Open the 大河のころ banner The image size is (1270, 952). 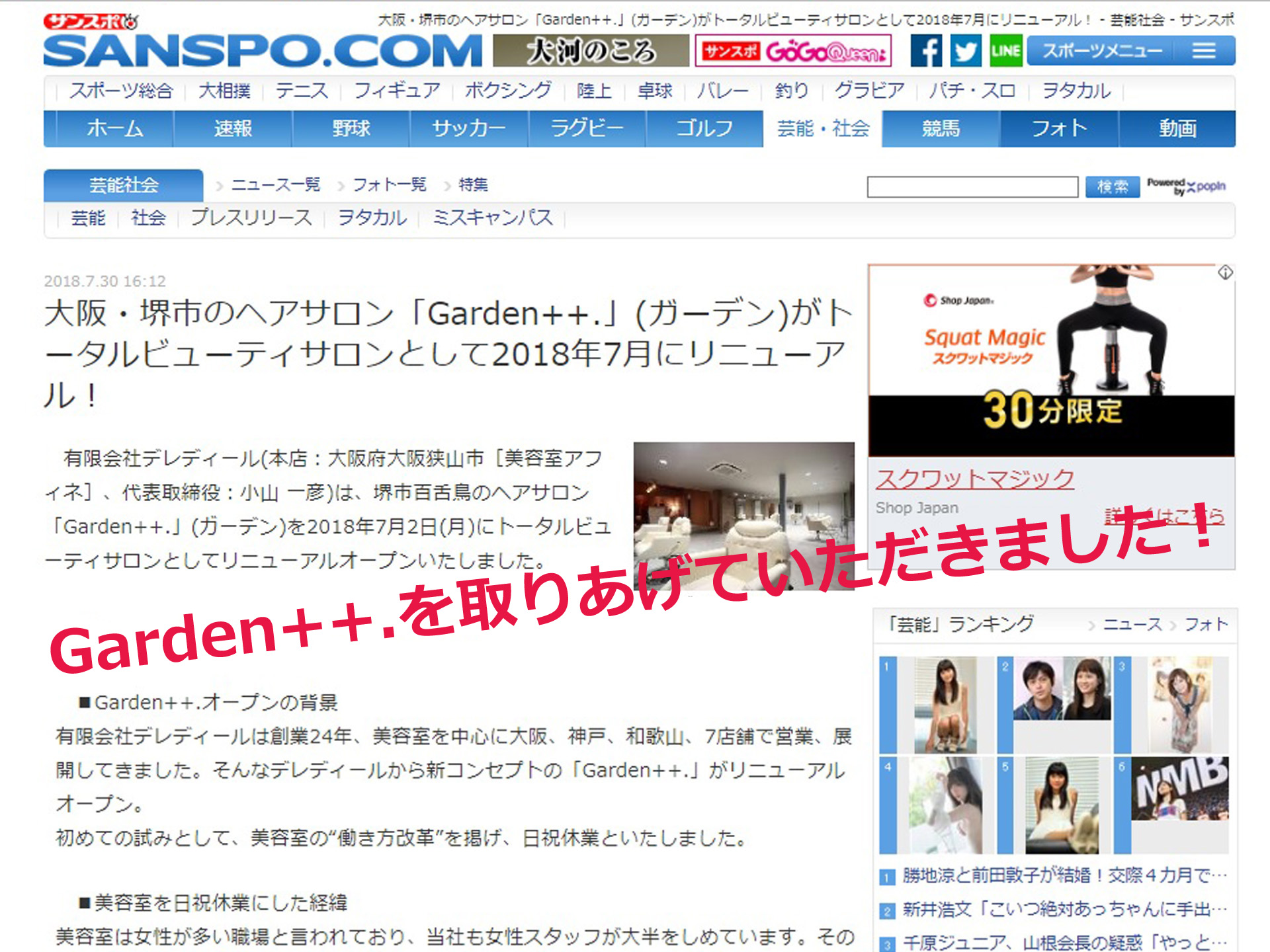pyautogui.click(x=591, y=51)
